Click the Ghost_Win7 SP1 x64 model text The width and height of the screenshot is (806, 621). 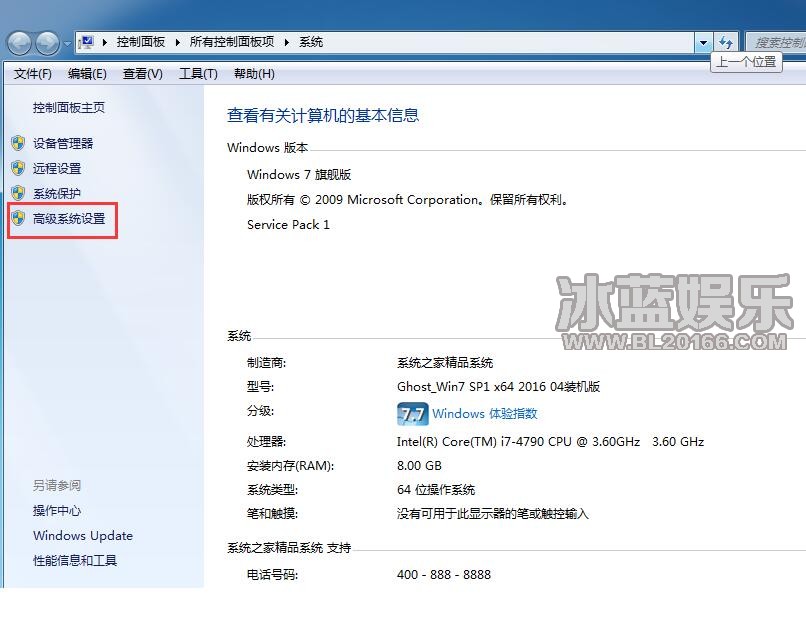498,387
